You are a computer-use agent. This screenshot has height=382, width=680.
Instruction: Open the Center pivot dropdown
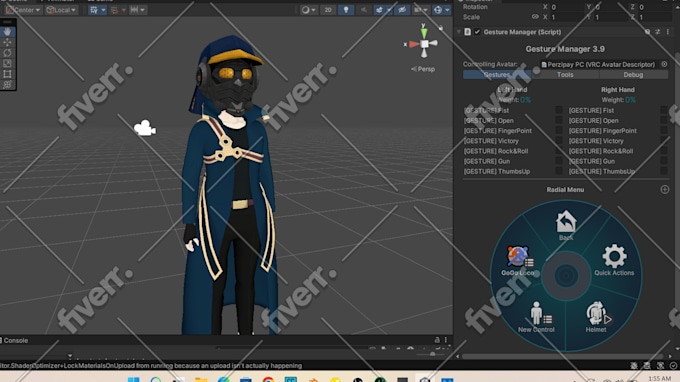pos(23,10)
